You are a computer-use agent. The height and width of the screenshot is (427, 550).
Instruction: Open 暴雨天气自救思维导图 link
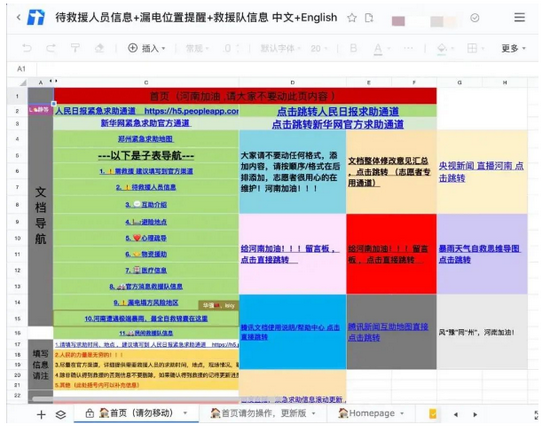[479, 254]
